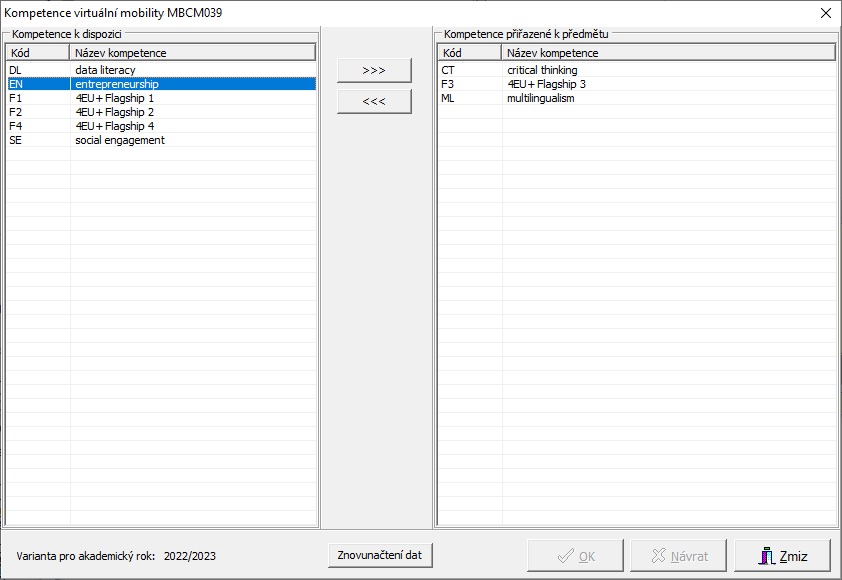Select data literacy in available list
Viewport: 842px width, 580px height.
point(105,70)
